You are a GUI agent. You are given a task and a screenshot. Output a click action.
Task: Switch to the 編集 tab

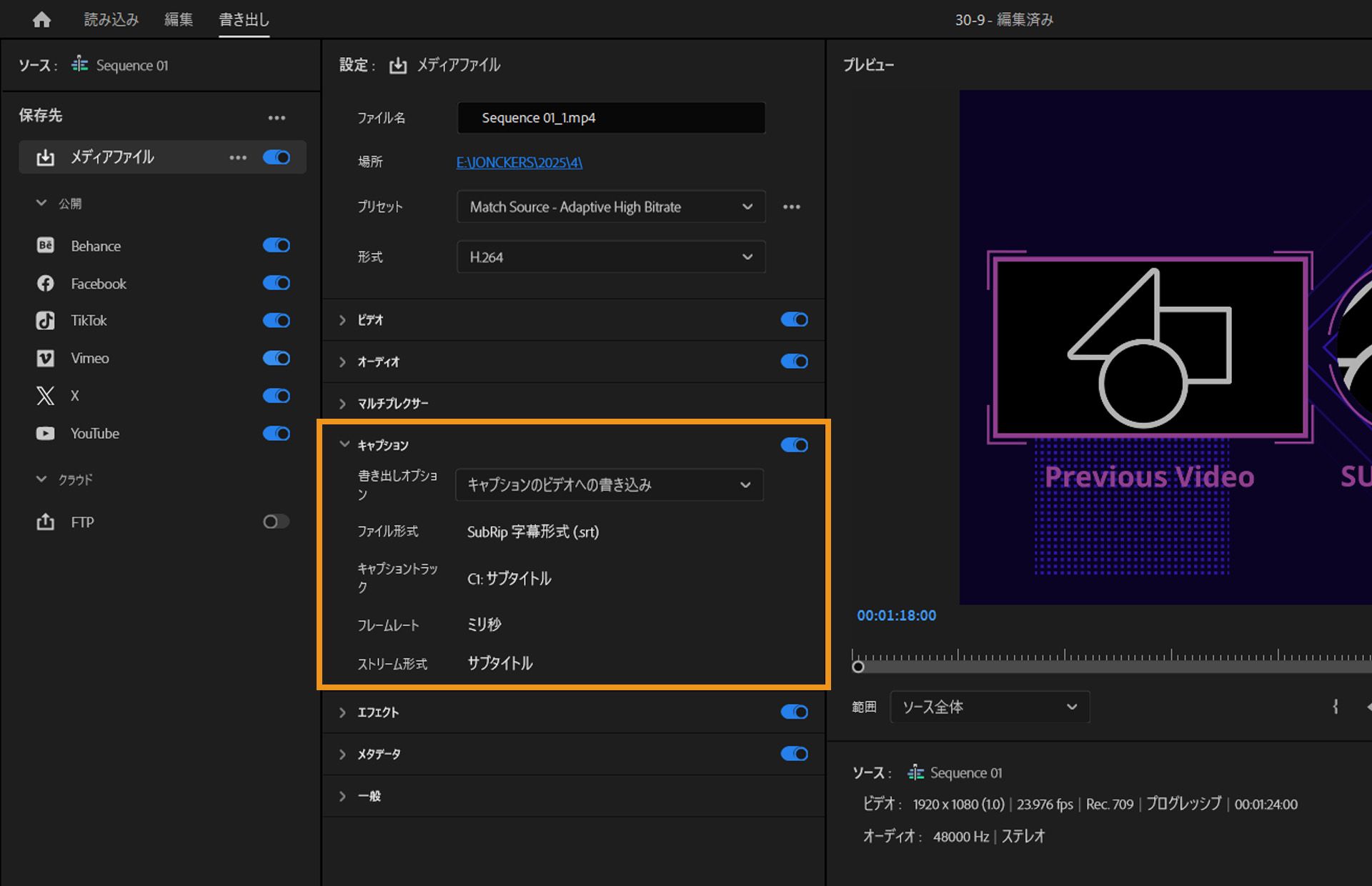pyautogui.click(x=177, y=19)
